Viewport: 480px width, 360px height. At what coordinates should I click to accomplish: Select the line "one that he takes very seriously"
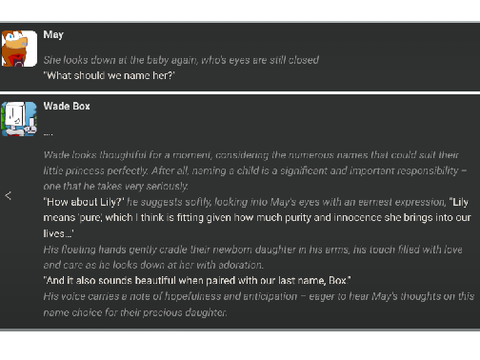click(116, 186)
